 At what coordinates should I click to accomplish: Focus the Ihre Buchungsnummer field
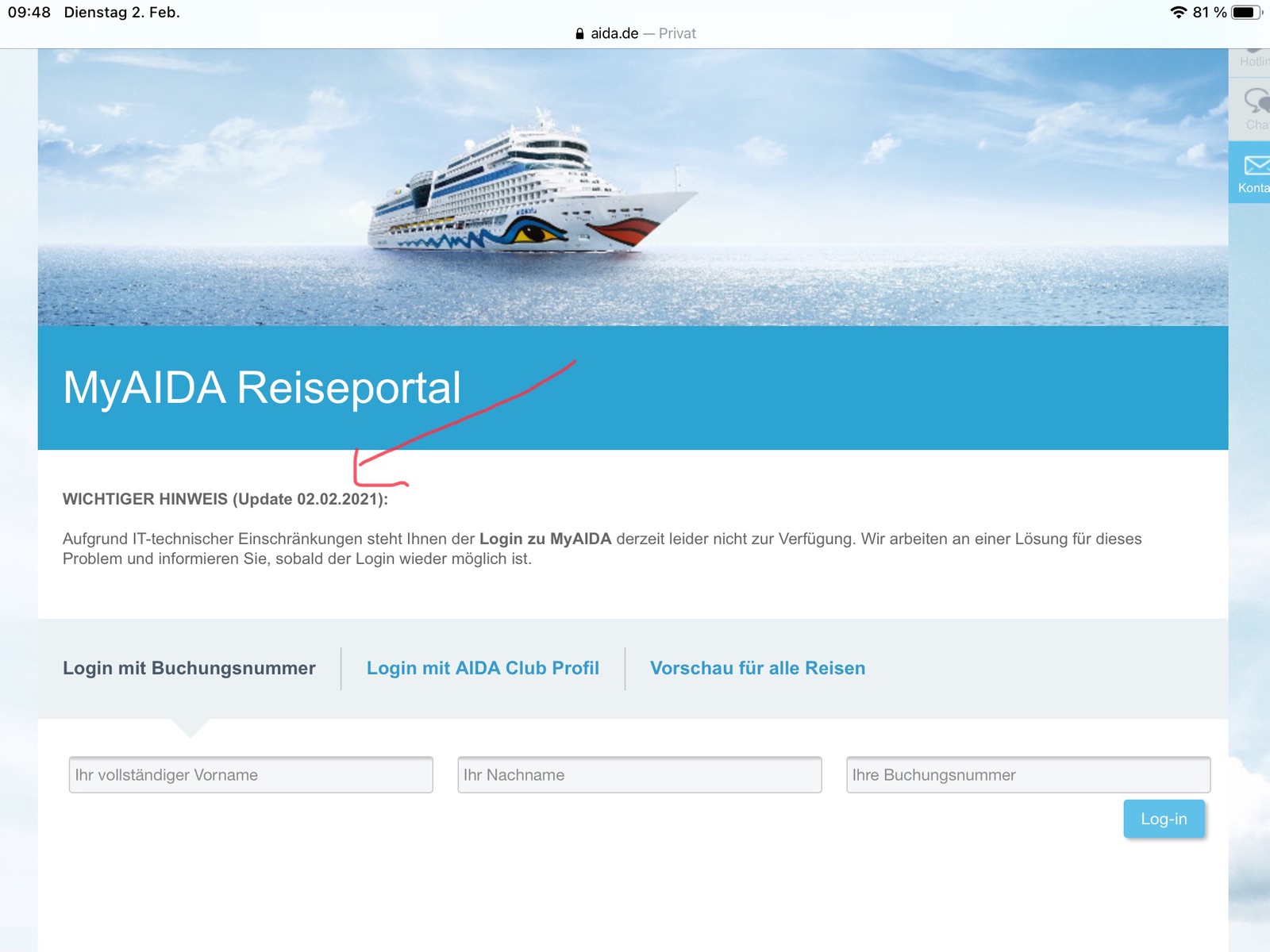(x=1028, y=774)
